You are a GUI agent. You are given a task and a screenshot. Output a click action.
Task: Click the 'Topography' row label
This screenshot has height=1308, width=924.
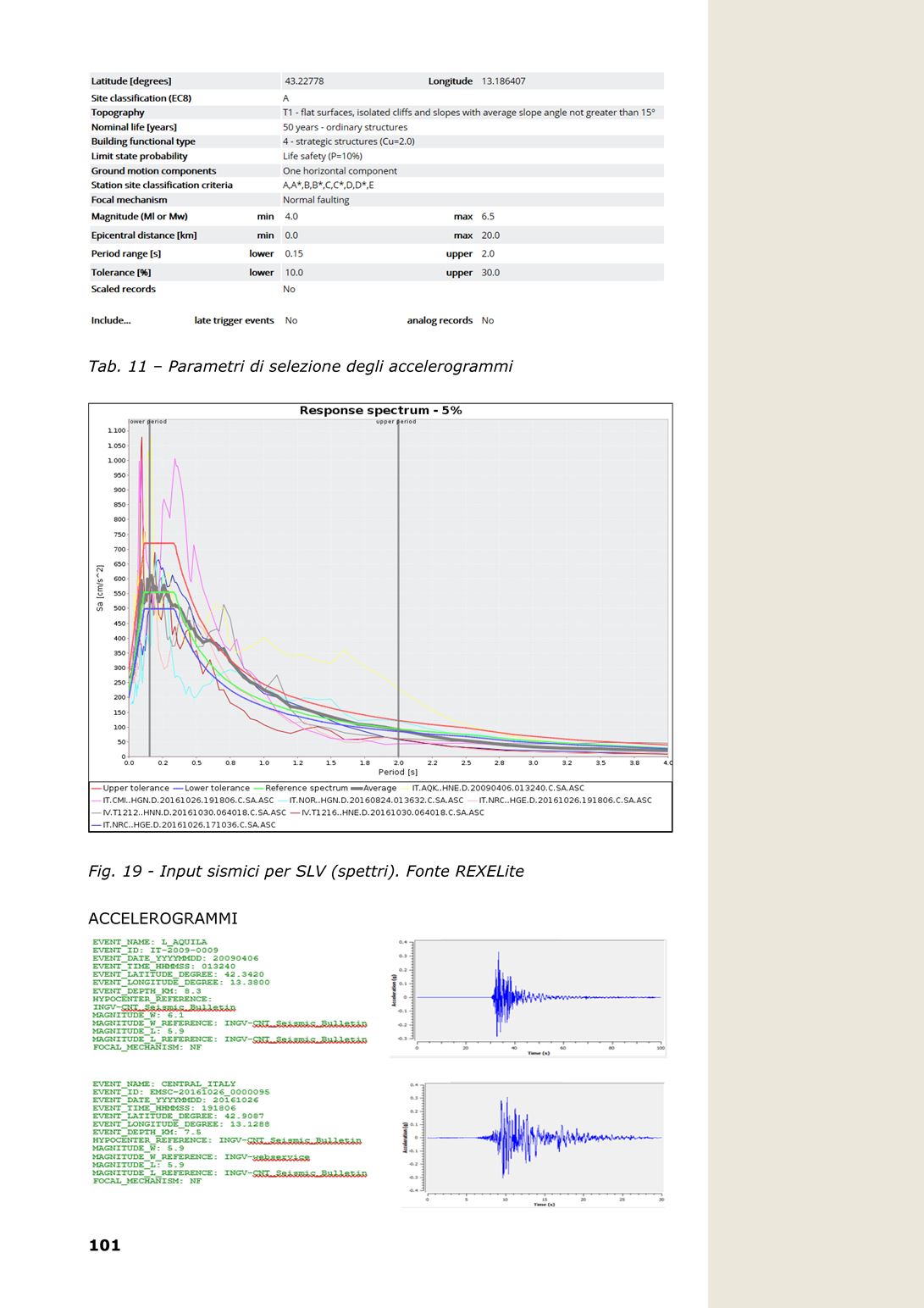coord(118,113)
